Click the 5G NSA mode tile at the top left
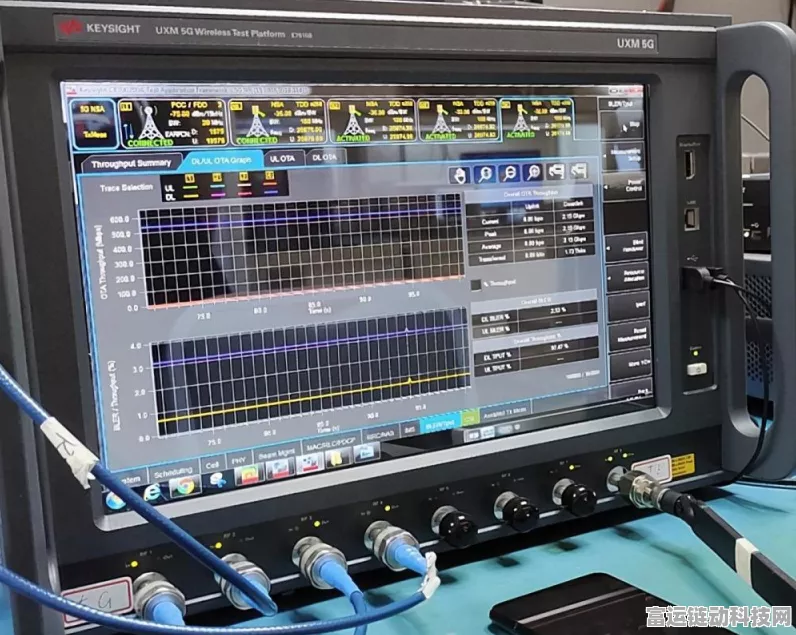This screenshot has width=796, height=635. [93, 124]
